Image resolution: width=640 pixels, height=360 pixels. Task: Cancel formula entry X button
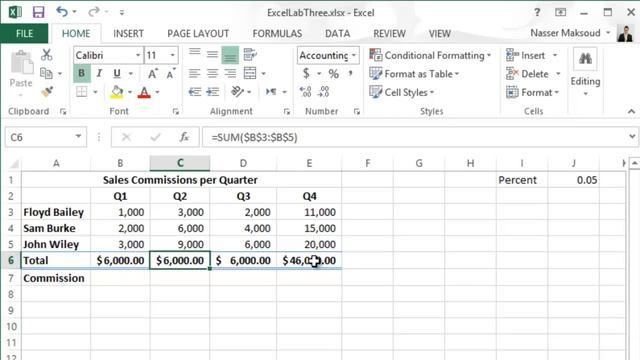click(126, 137)
